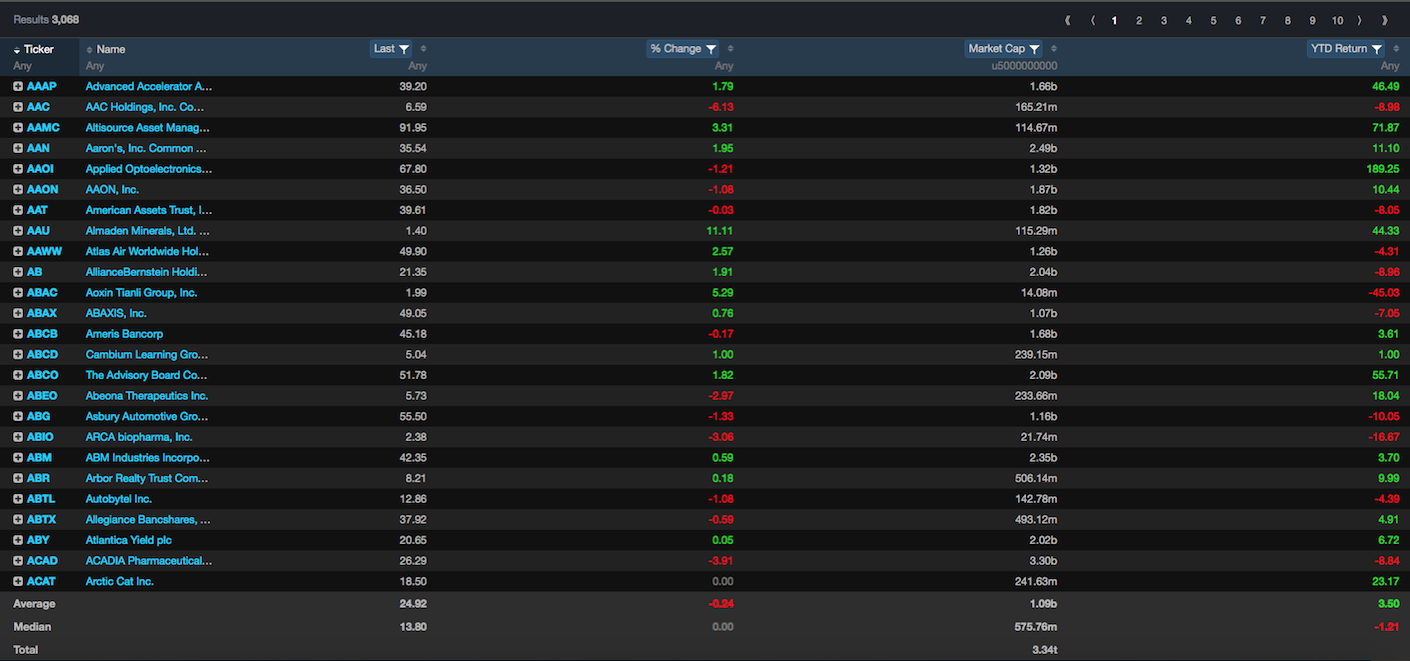This screenshot has height=661, width=1410.
Task: Go to results page 7
Action: click(x=1263, y=20)
